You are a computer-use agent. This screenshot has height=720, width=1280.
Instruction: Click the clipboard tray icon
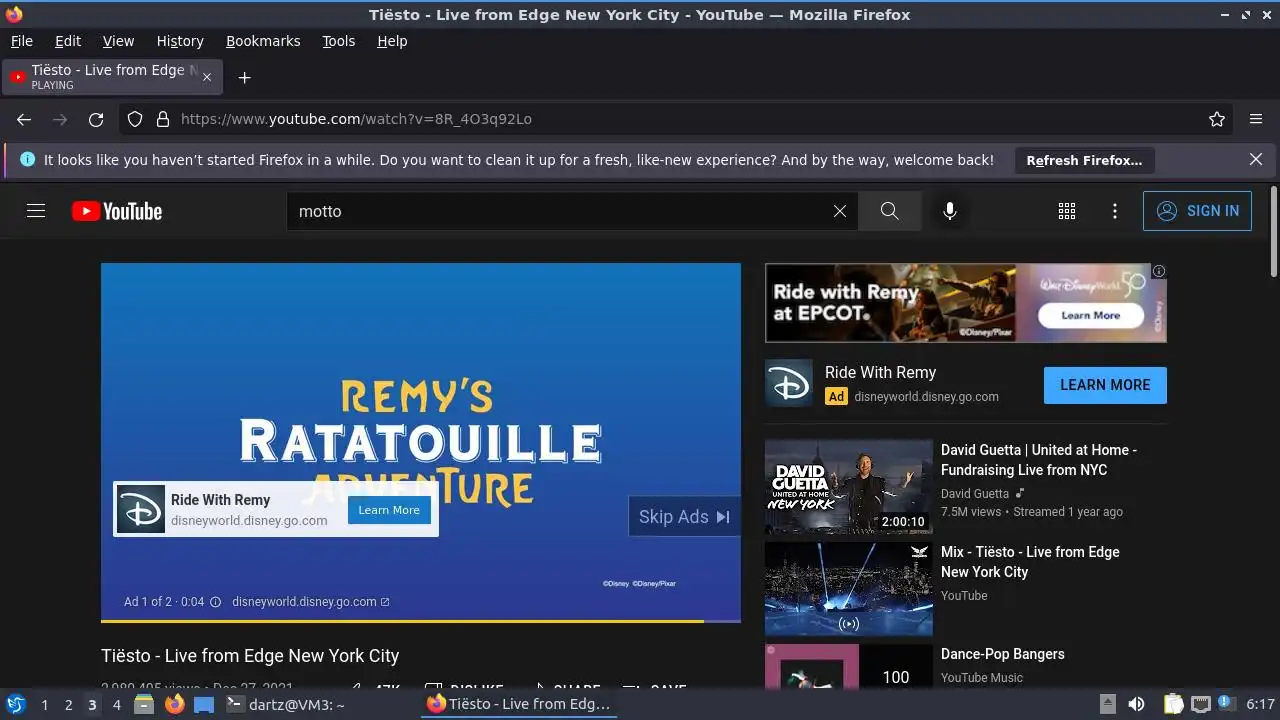tap(1173, 704)
